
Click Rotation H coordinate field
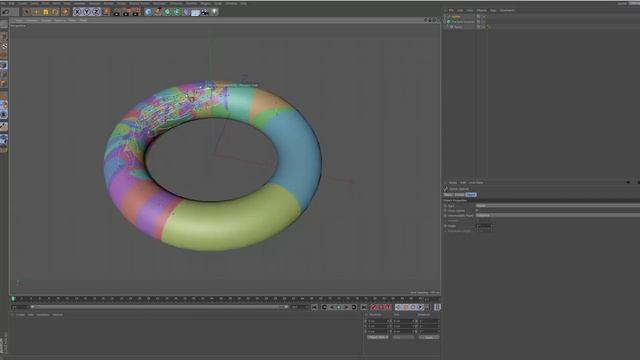click(429, 321)
